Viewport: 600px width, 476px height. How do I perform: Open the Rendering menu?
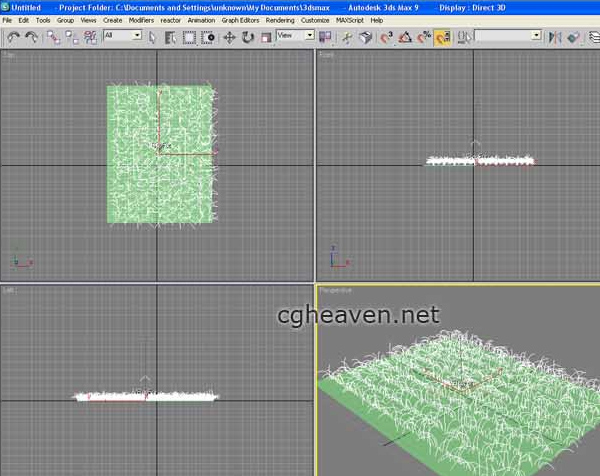pyautogui.click(x=280, y=20)
